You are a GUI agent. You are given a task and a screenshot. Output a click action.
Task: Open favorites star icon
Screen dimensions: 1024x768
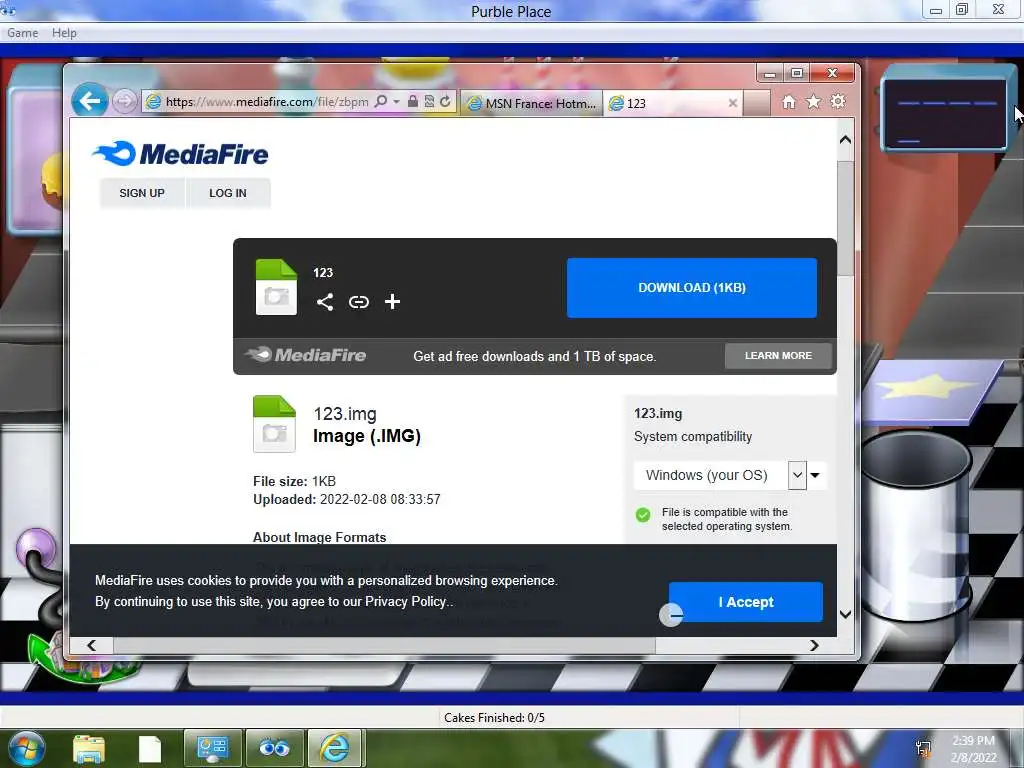(813, 102)
